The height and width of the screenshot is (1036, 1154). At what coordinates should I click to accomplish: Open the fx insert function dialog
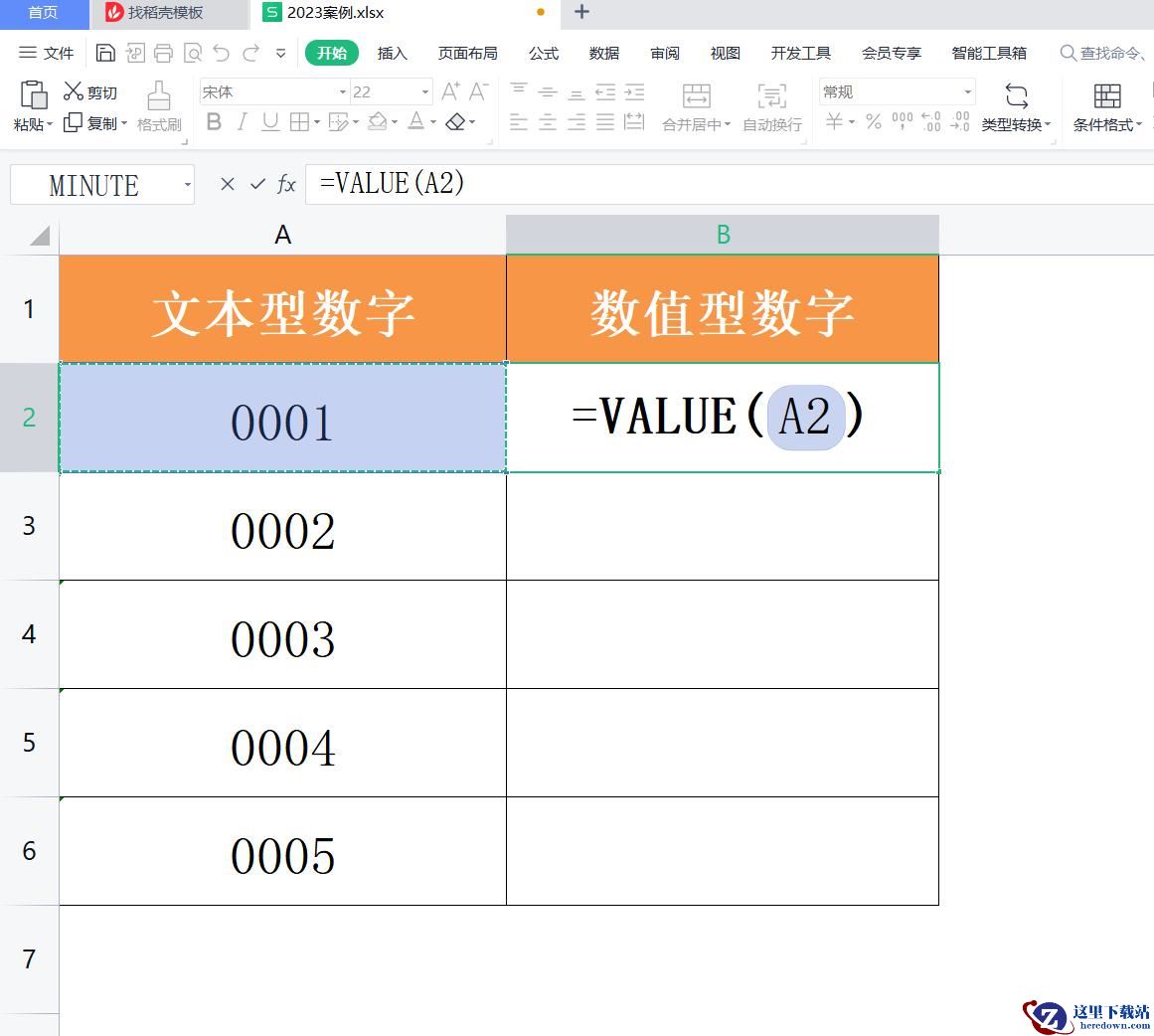286,184
